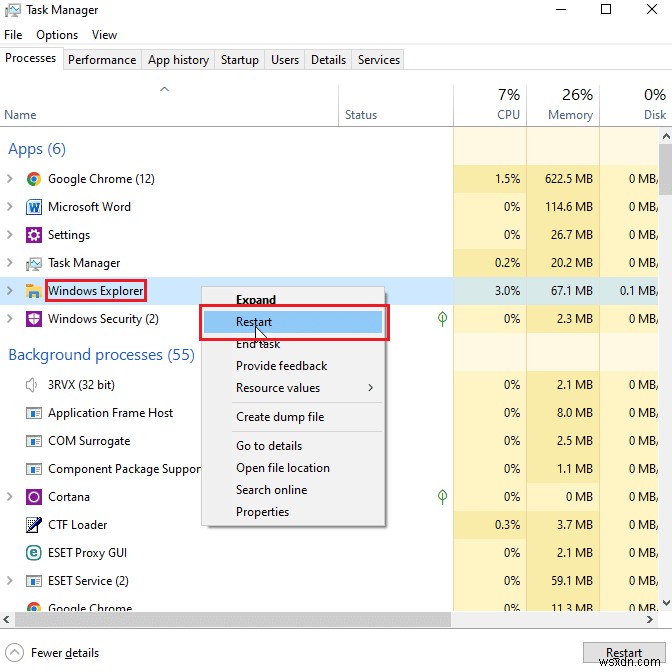Switch to the Users tab
The image size is (672, 672).
pyautogui.click(x=285, y=60)
